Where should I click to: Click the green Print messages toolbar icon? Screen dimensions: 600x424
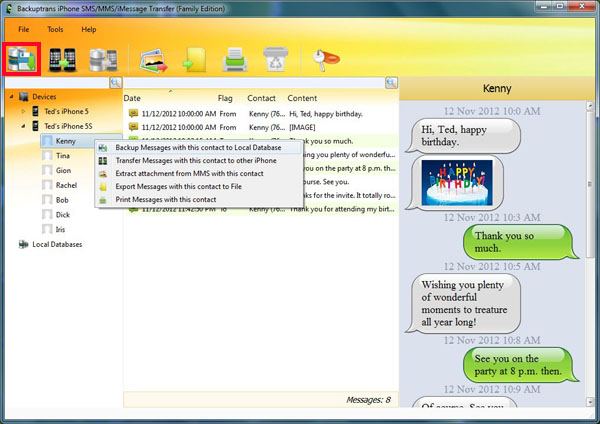point(235,59)
